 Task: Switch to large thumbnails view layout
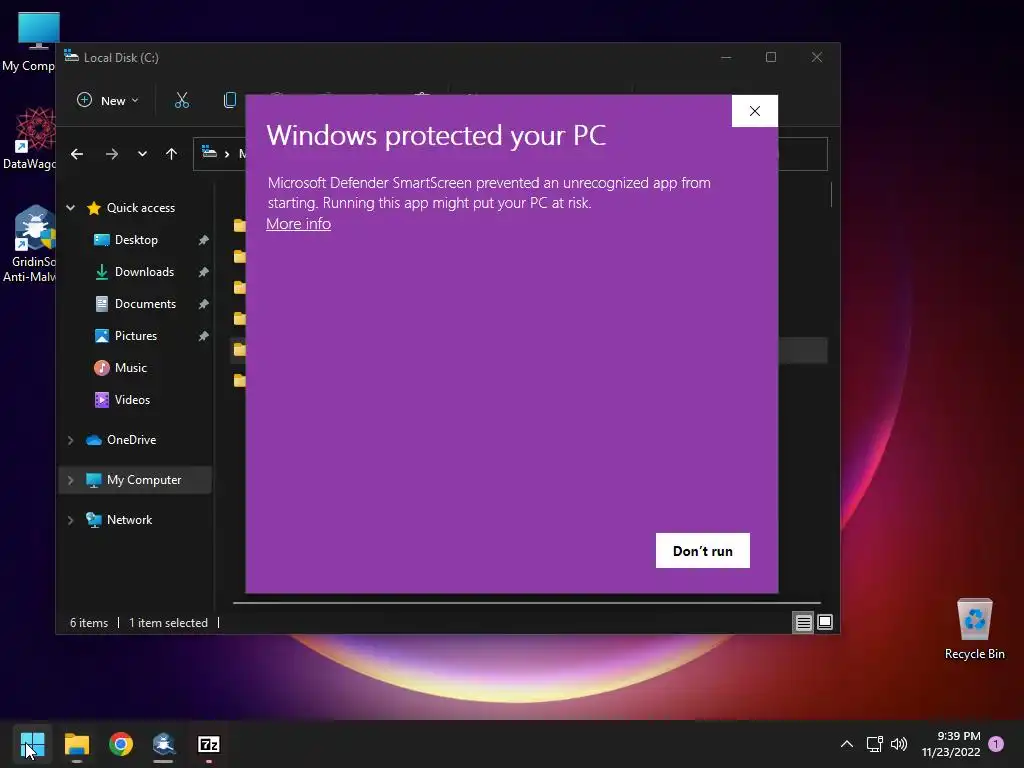tap(825, 622)
